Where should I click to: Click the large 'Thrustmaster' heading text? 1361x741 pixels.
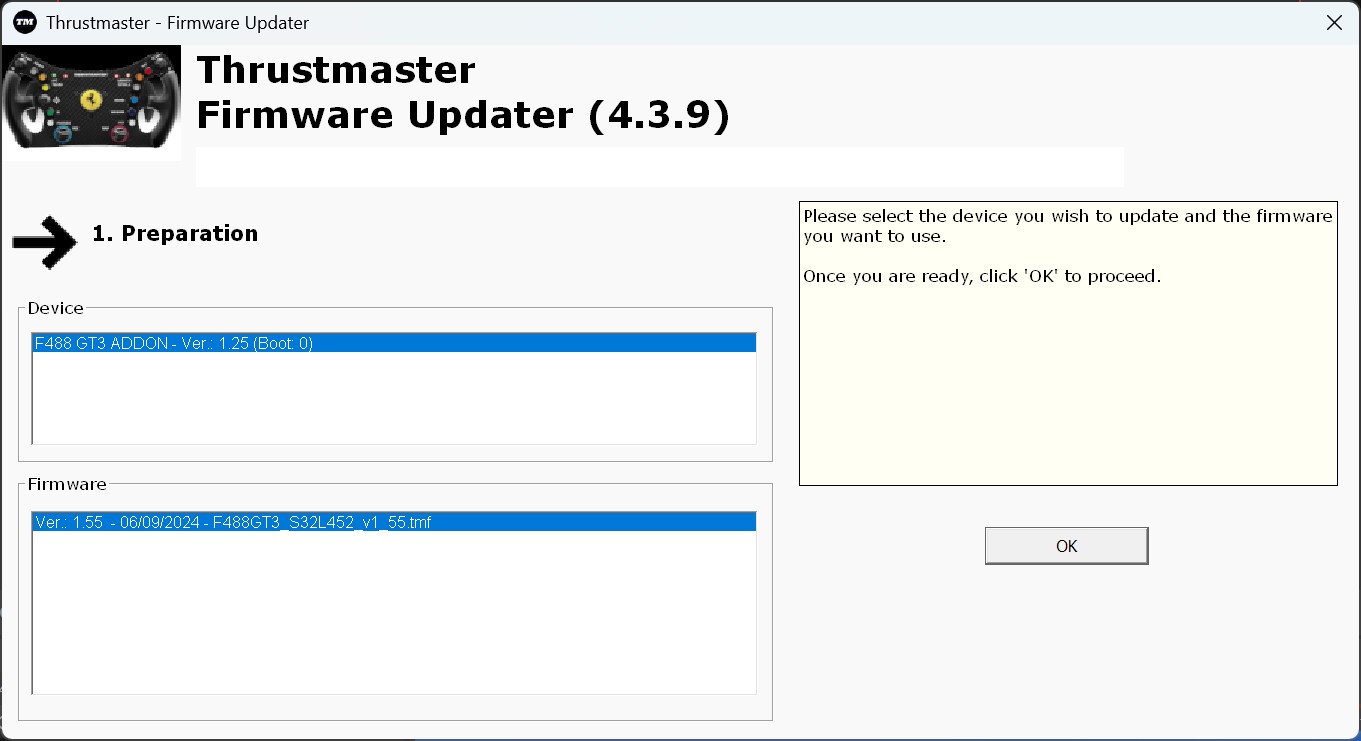pyautogui.click(x=336, y=70)
